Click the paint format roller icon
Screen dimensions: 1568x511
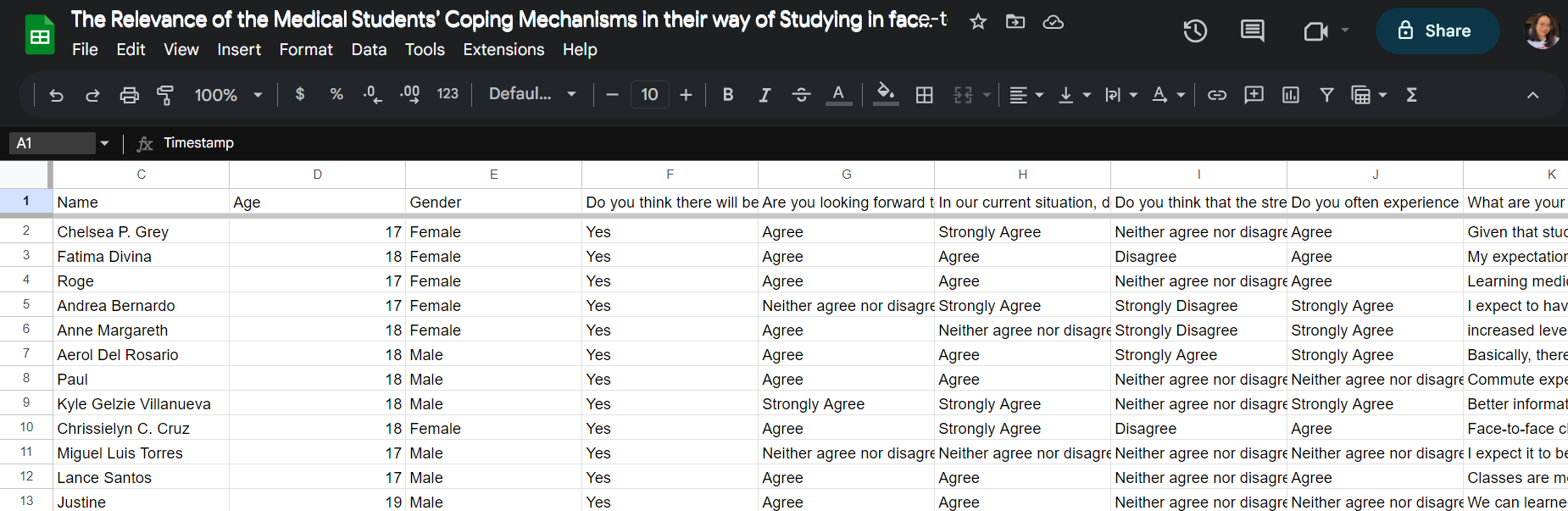click(165, 95)
